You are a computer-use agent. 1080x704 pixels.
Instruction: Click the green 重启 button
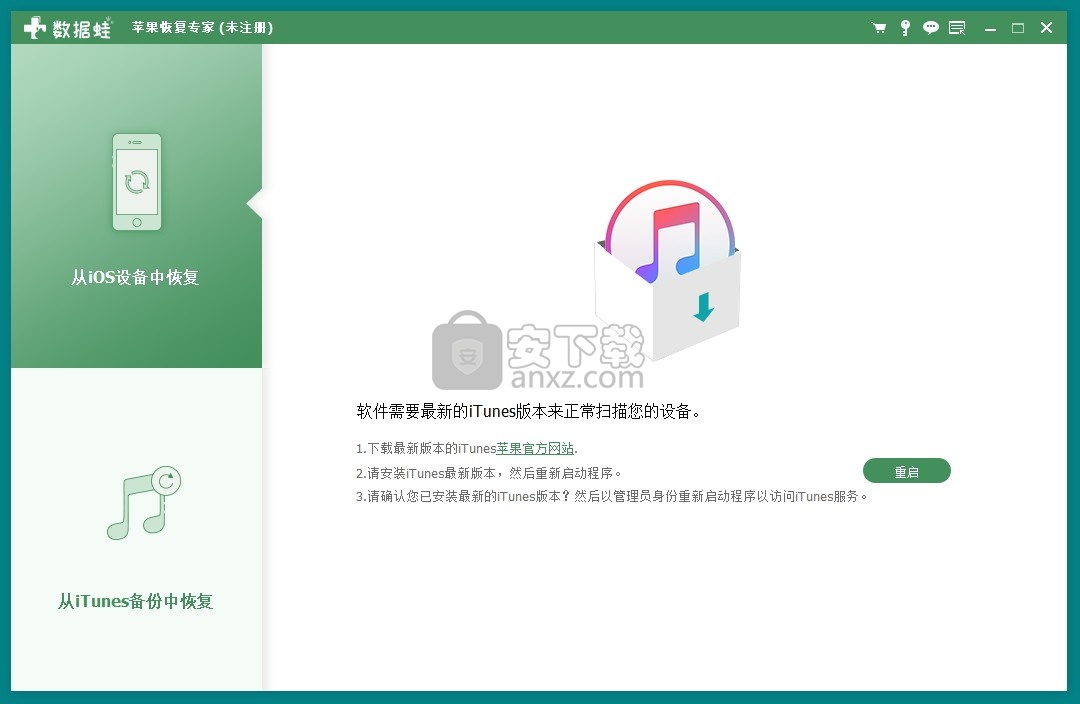(906, 471)
